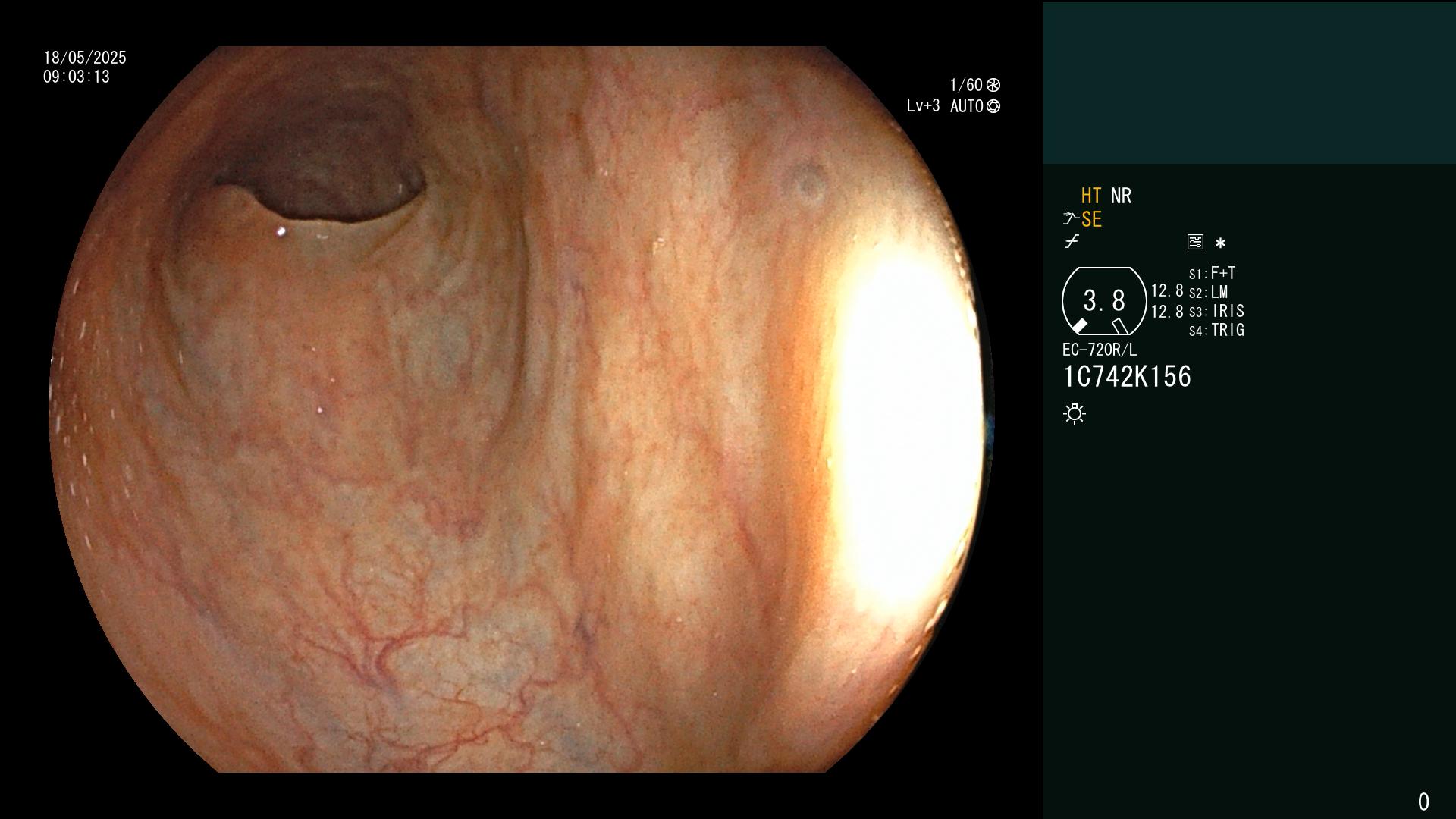Click the time 09:03:13
Screen dimensions: 1456x819
click(x=77, y=77)
